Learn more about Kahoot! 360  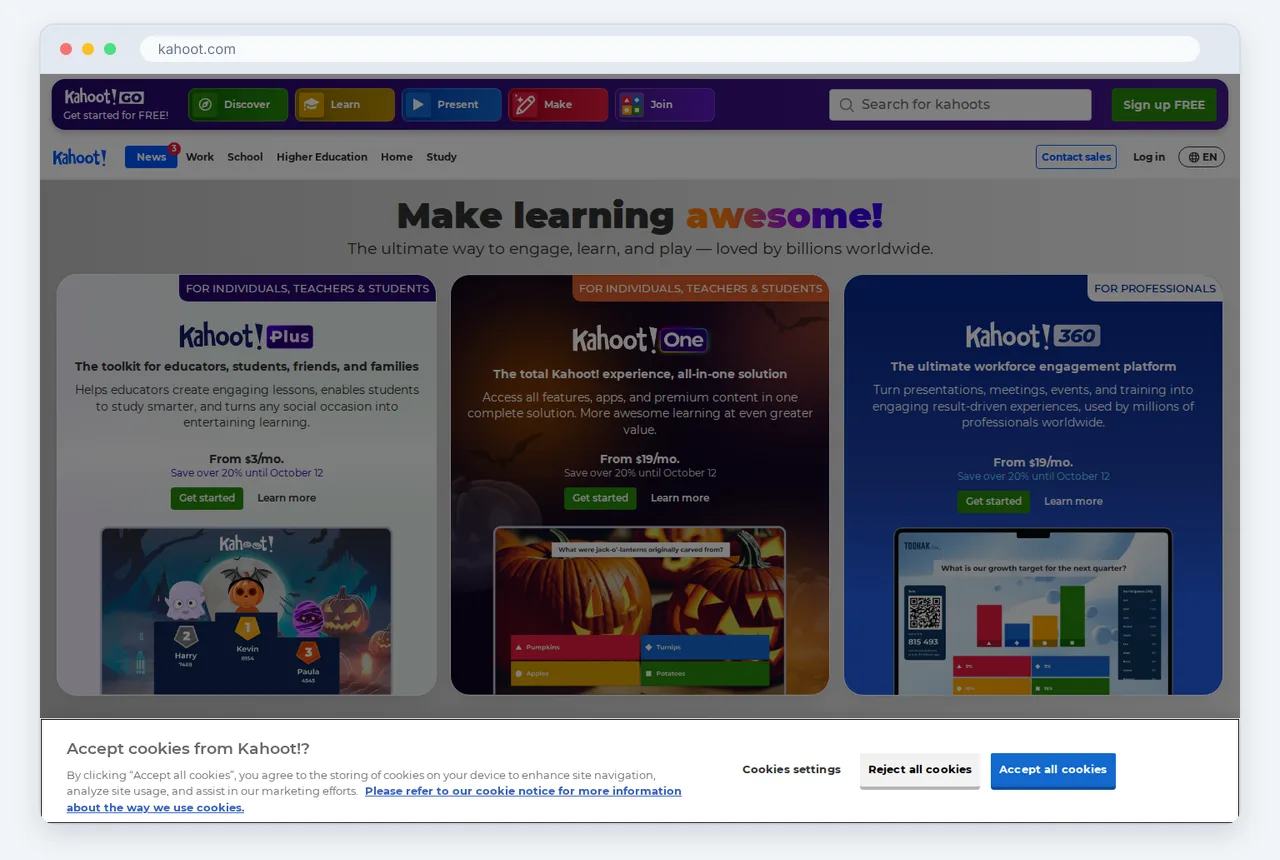pos(1074,502)
